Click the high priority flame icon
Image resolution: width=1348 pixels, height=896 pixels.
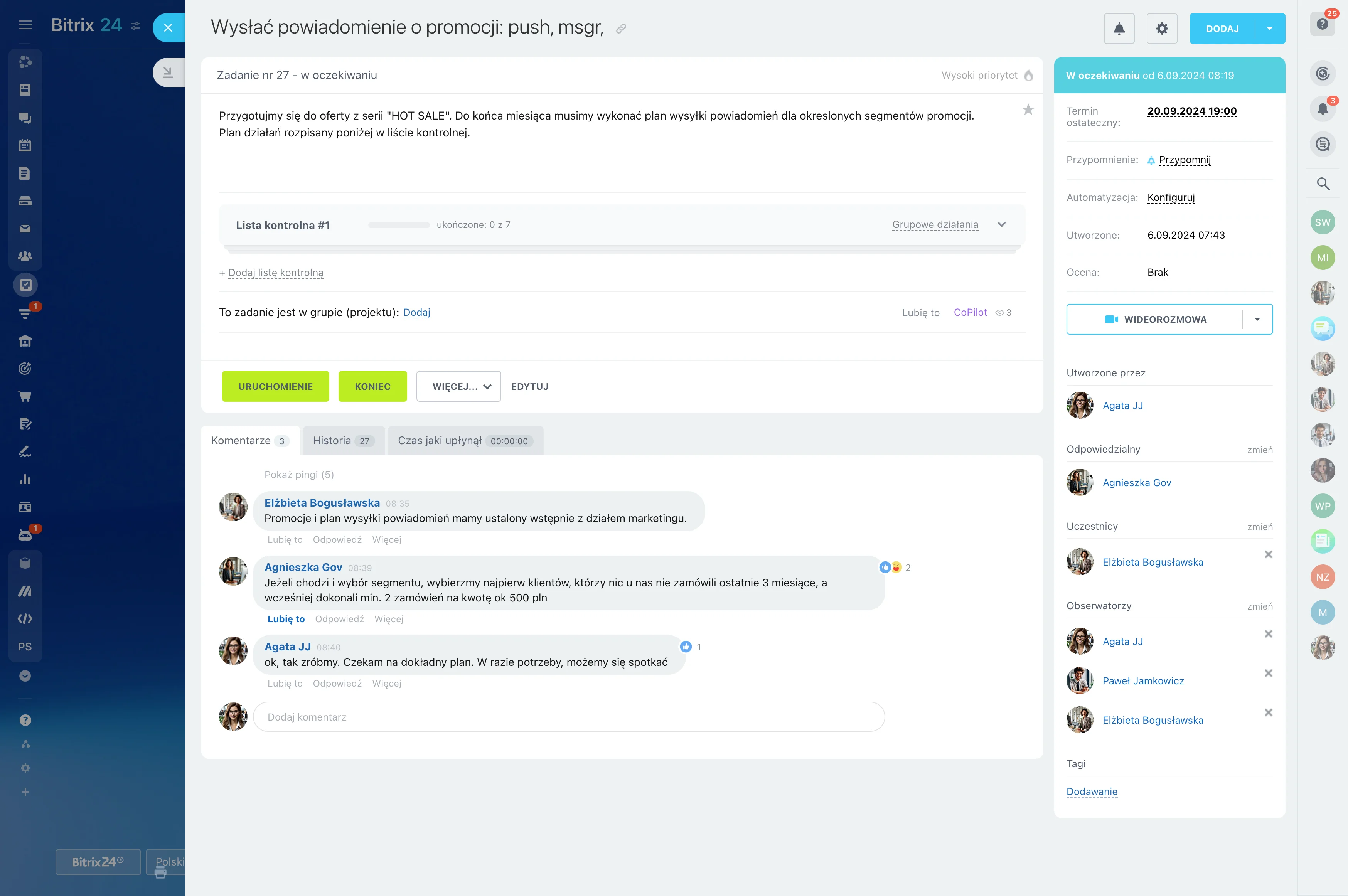click(1029, 76)
